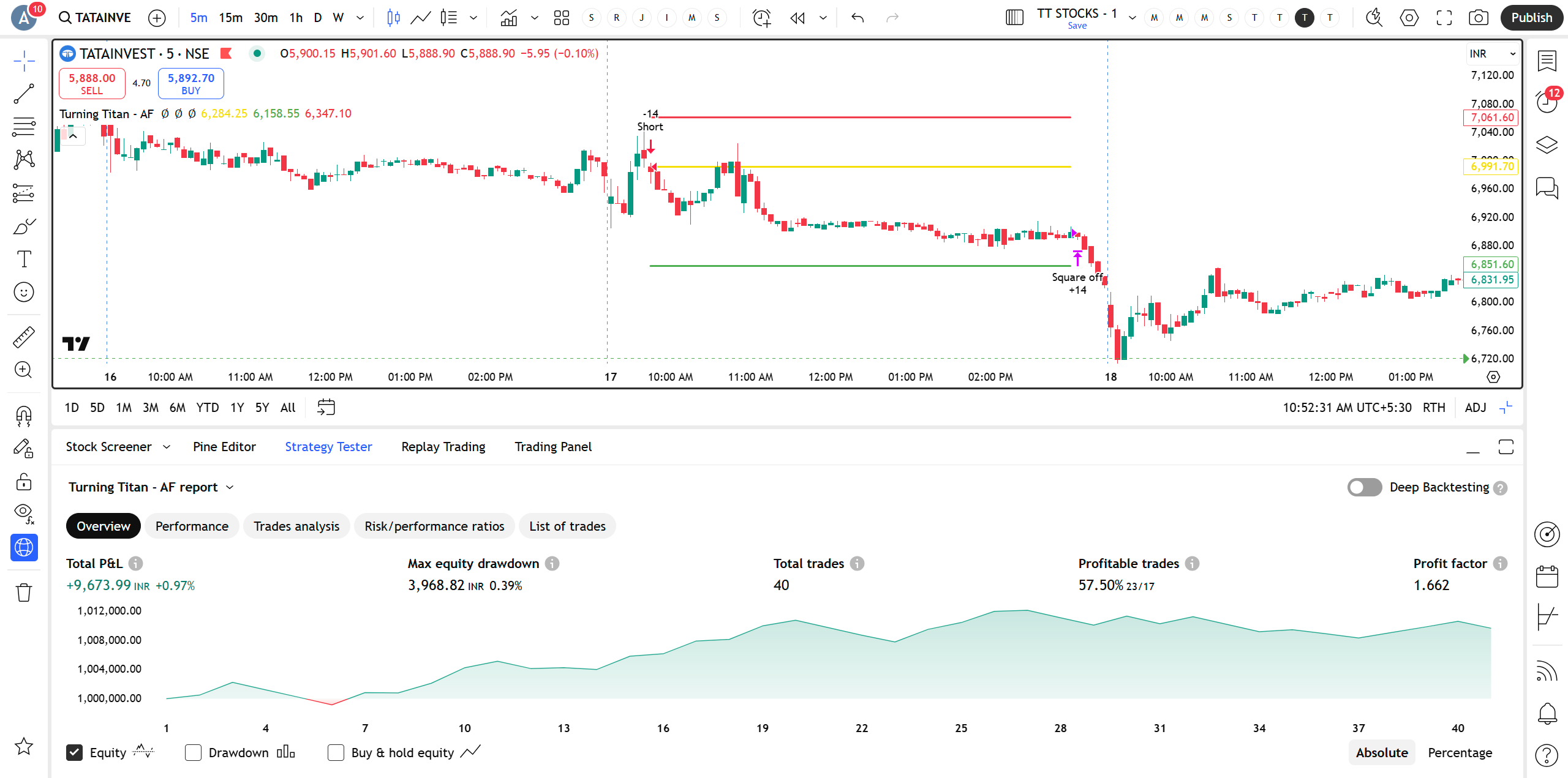Check Buy & hold equity checkbox
Image resolution: width=1568 pixels, height=778 pixels.
point(336,752)
